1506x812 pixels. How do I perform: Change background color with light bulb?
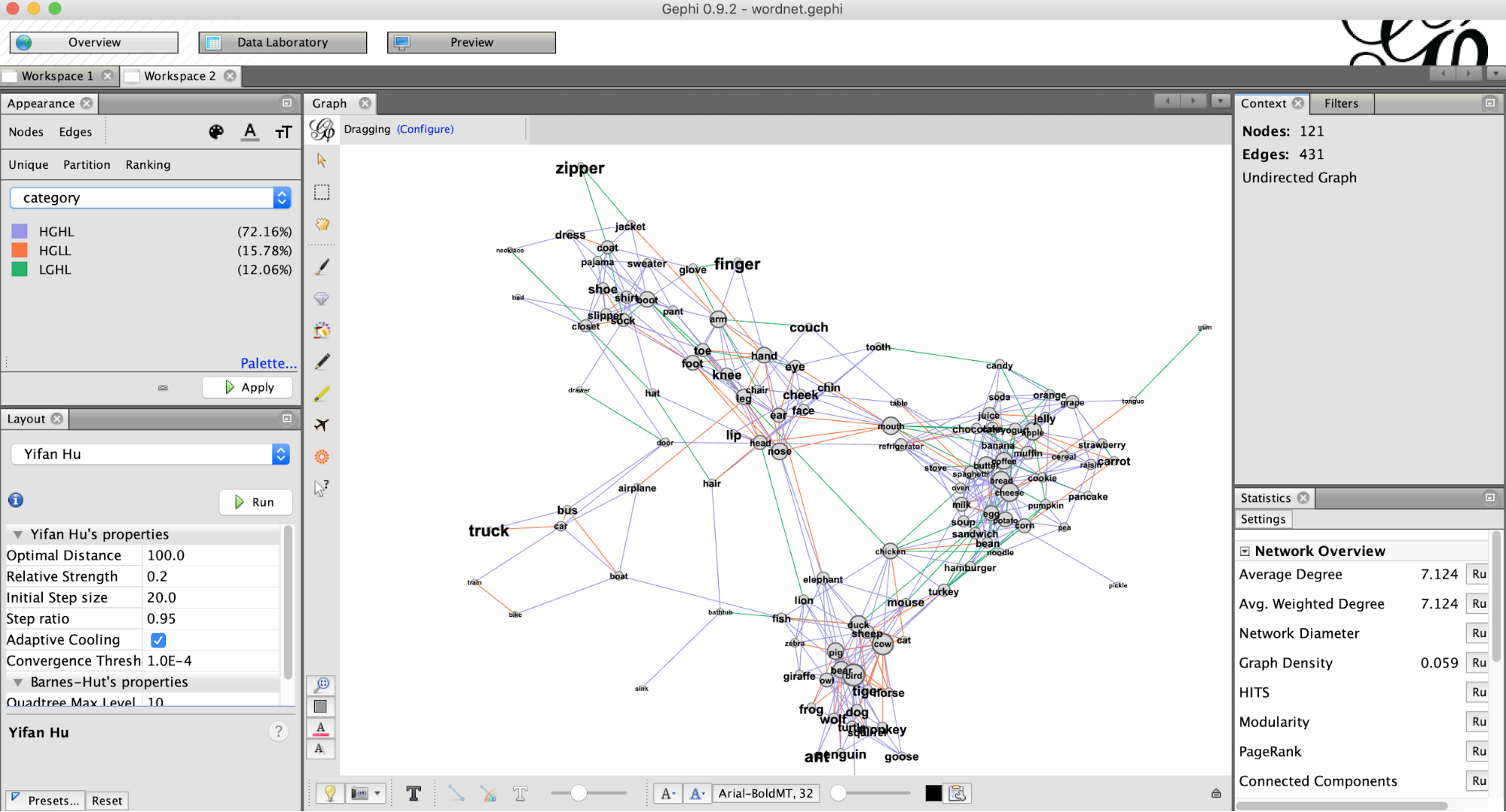[x=330, y=793]
